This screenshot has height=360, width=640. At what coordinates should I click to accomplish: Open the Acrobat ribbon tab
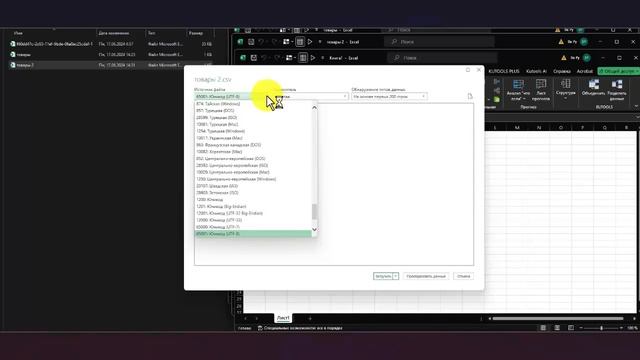(584, 71)
